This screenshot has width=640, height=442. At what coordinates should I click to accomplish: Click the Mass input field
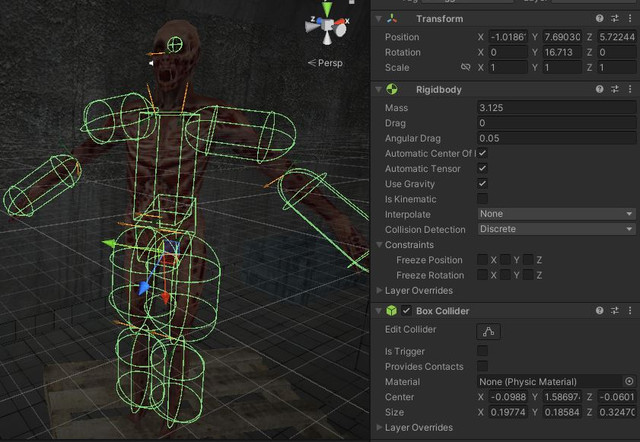[x=556, y=107]
